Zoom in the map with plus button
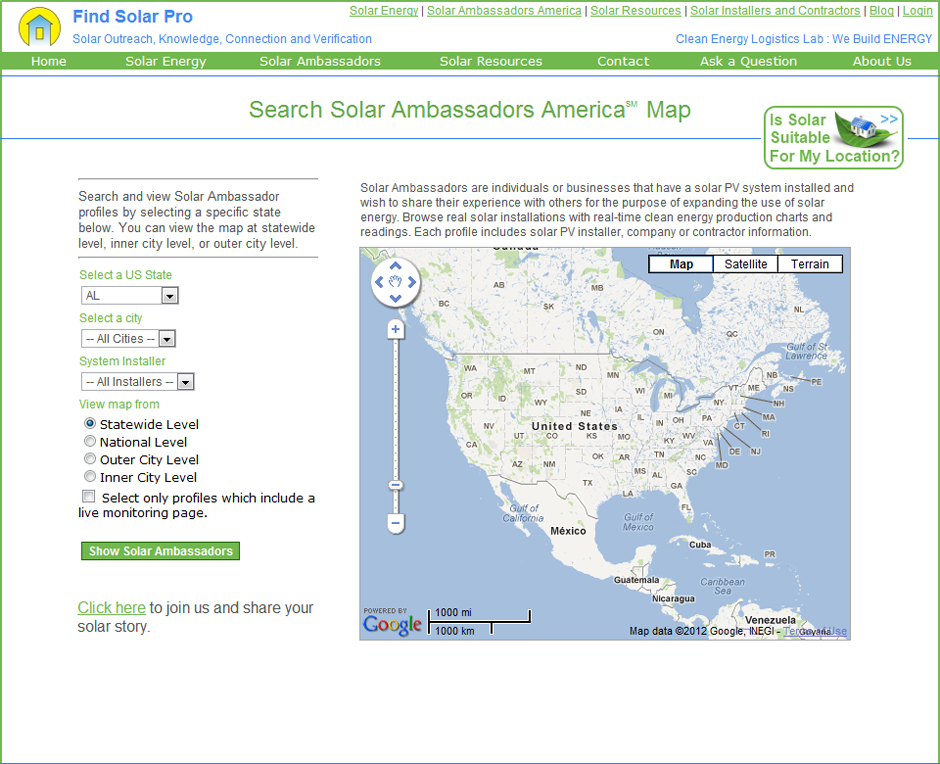The image size is (940, 764). [x=396, y=329]
